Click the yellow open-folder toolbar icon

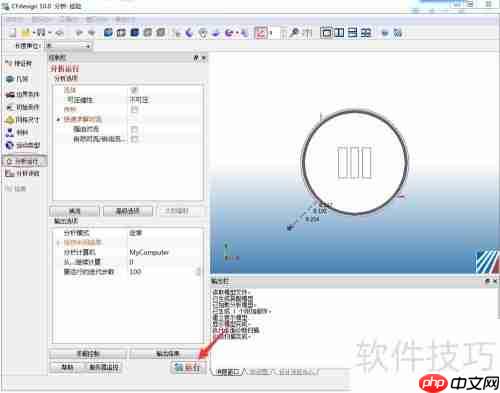[26, 32]
